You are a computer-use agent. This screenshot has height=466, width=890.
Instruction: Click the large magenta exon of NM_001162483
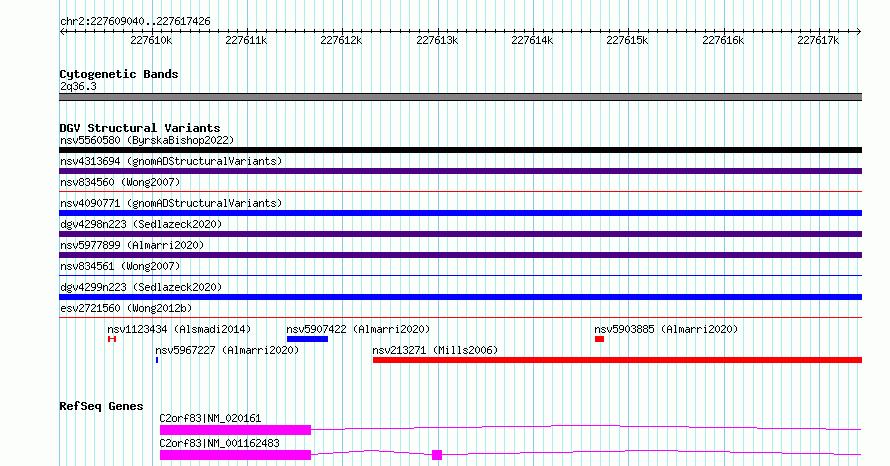coord(236,455)
